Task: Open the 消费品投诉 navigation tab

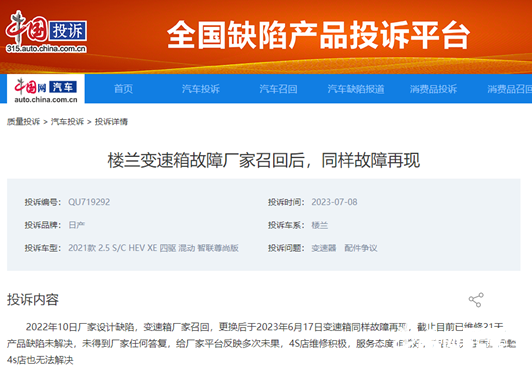Action: [433, 89]
